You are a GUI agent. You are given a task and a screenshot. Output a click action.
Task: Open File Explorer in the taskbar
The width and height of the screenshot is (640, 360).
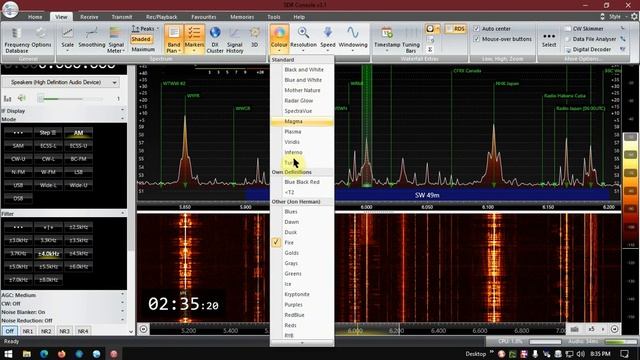27,354
